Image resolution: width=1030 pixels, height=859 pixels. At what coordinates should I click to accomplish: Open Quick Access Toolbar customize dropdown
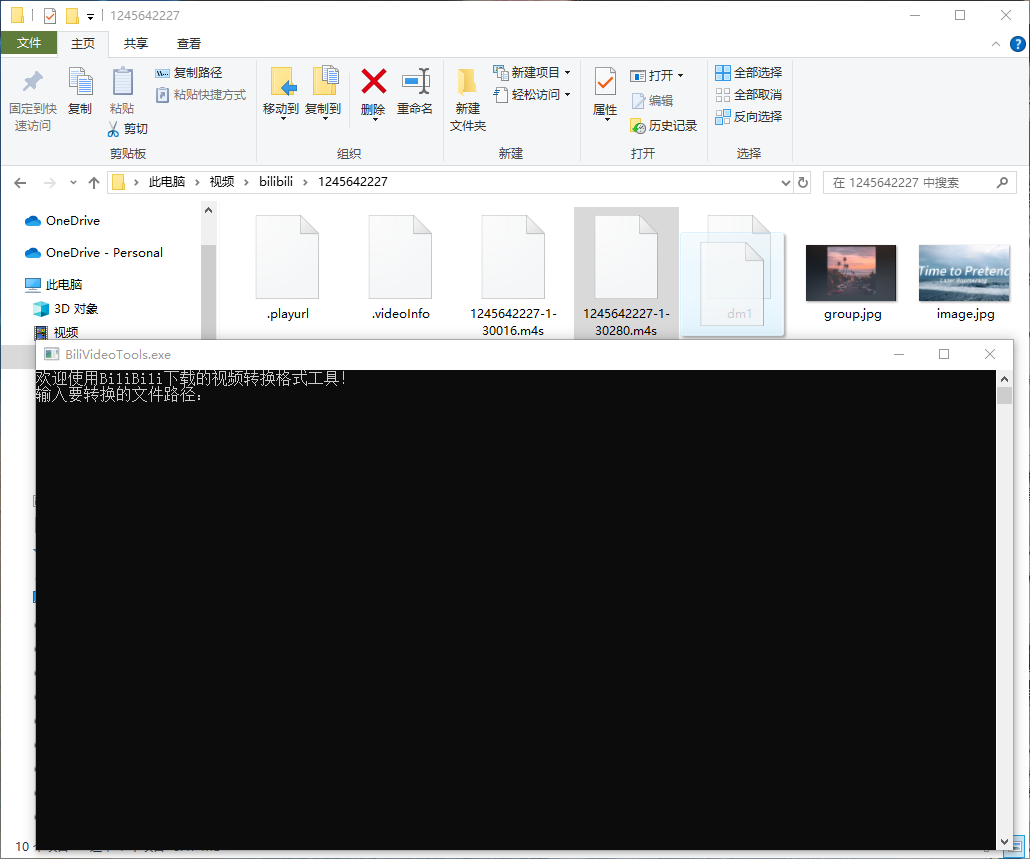91,16
